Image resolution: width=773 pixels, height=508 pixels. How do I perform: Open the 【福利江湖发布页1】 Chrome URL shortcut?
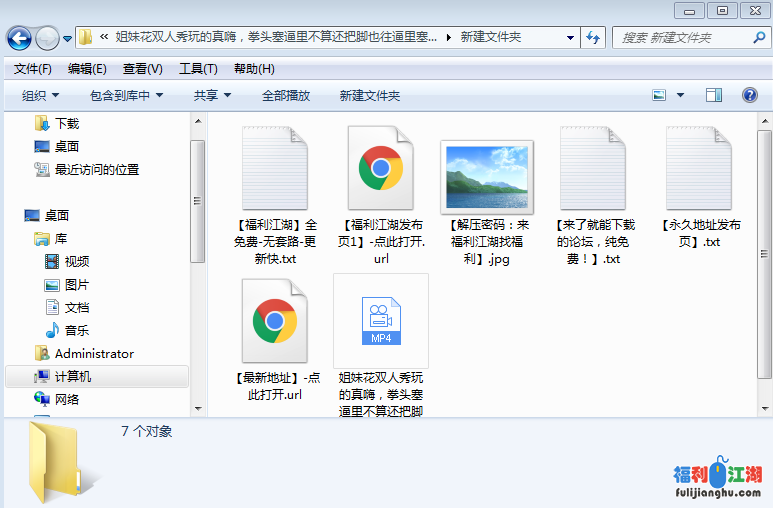pyautogui.click(x=381, y=168)
